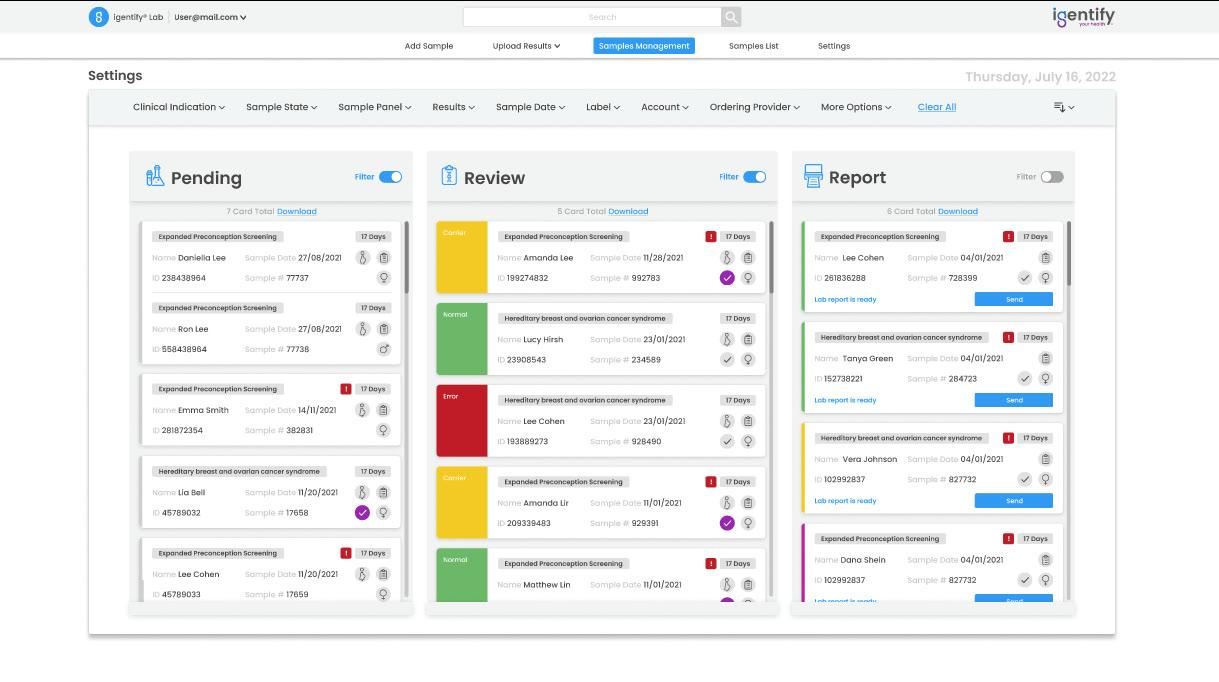Send Lee Cohen's lab report

point(1014,299)
